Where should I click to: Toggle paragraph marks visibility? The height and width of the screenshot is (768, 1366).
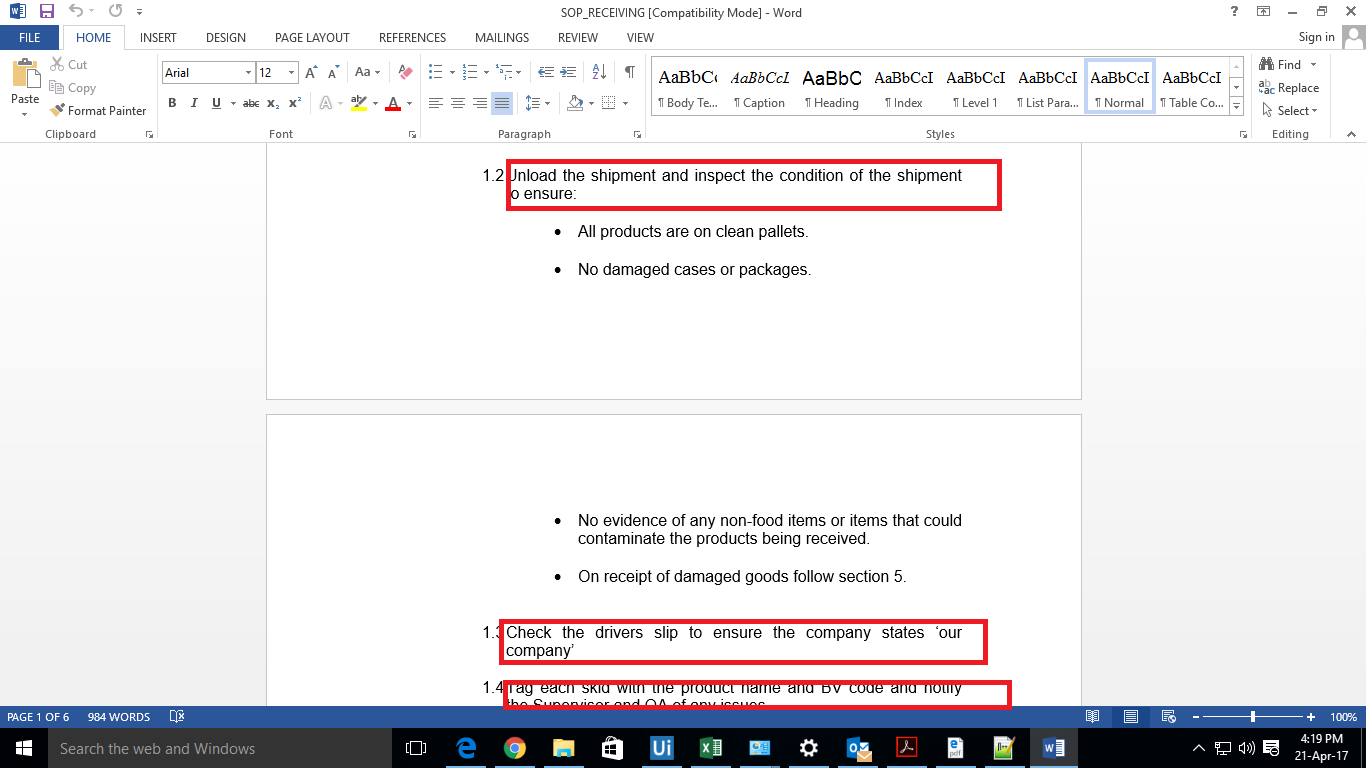629,71
